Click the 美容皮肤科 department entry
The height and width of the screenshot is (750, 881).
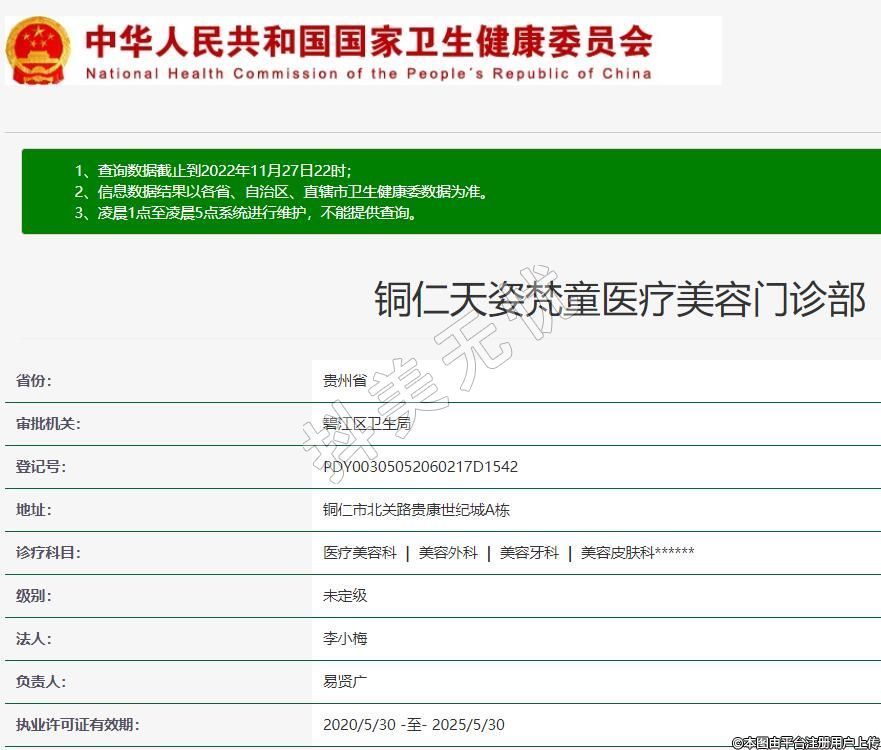pyautogui.click(x=617, y=553)
